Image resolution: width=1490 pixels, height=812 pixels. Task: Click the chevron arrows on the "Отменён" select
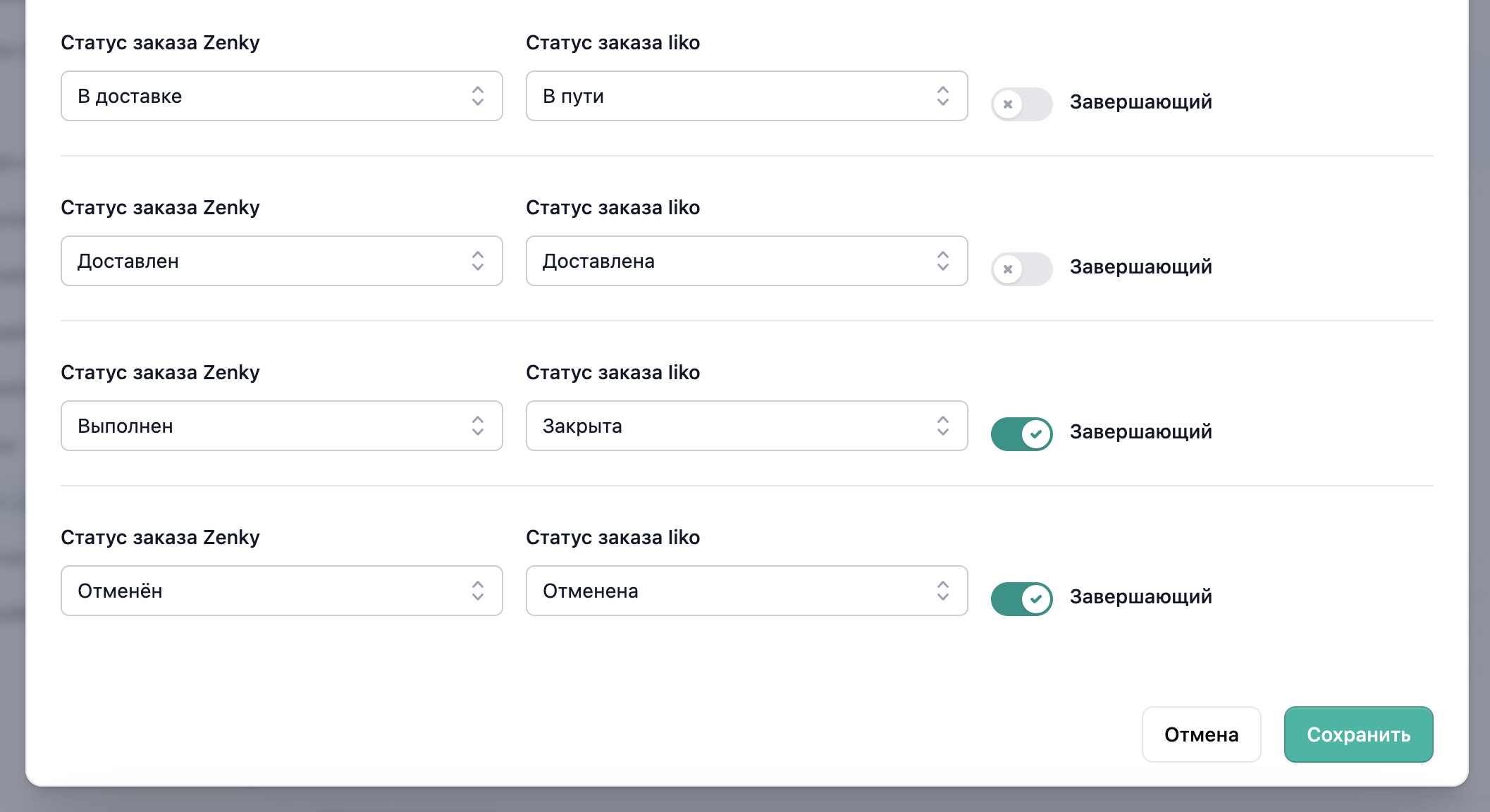click(478, 591)
